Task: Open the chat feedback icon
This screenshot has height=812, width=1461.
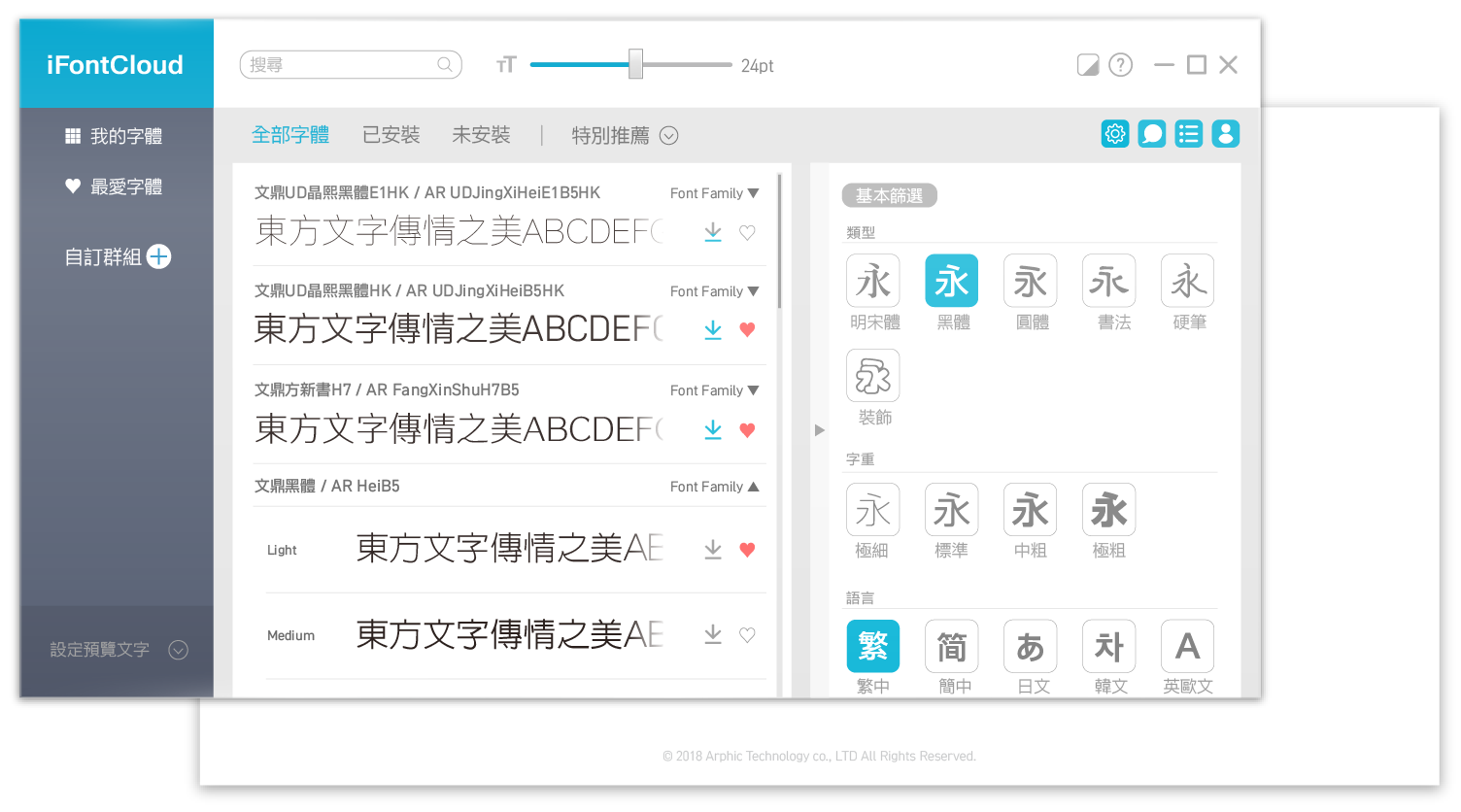Action: (1151, 134)
